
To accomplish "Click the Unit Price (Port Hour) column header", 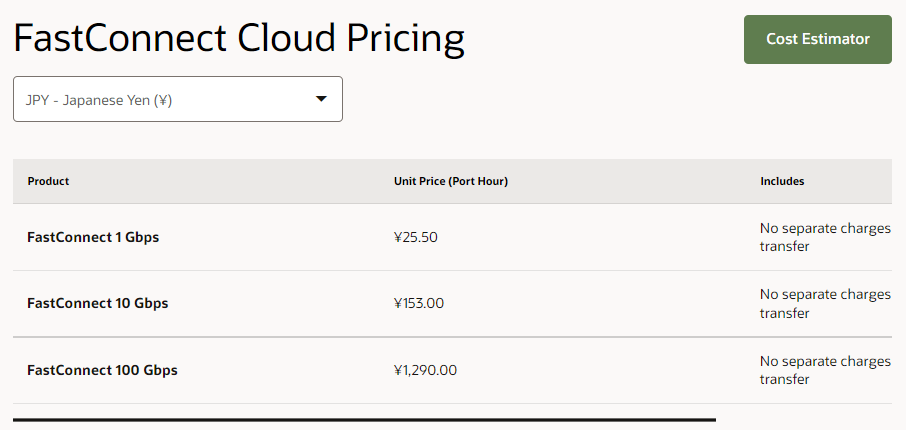I will 451,181.
